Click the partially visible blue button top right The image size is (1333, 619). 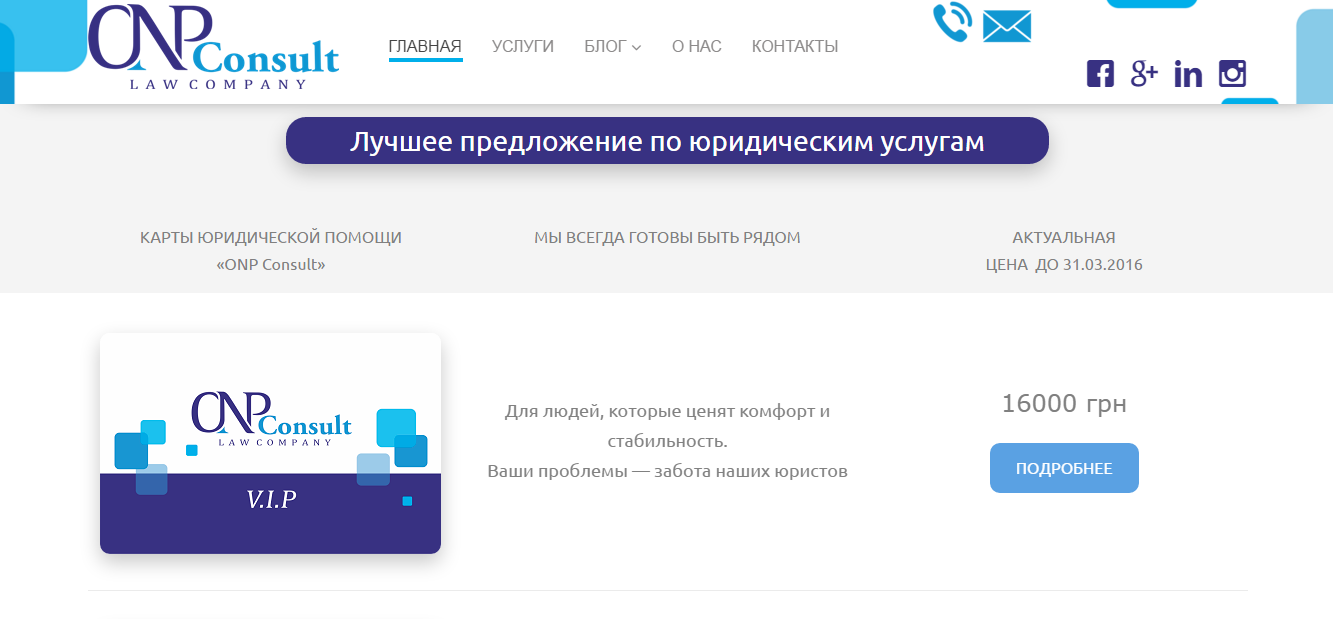pyautogui.click(x=1152, y=4)
